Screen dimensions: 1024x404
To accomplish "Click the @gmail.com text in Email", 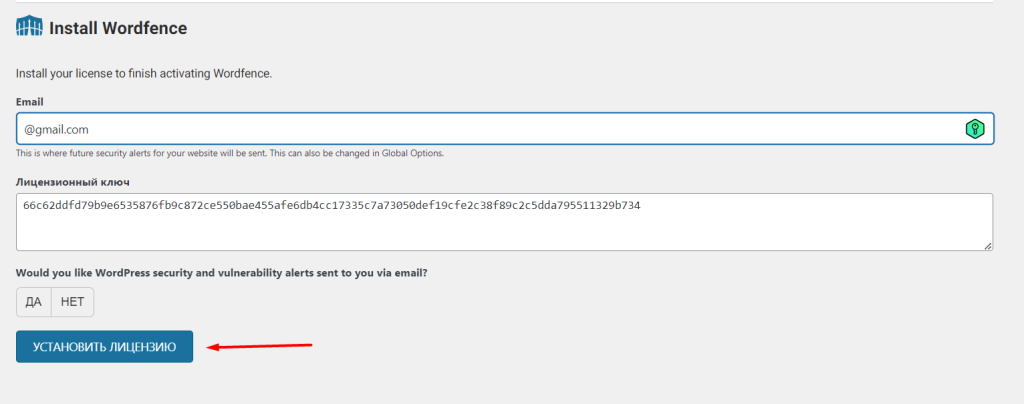I will click(x=56, y=129).
